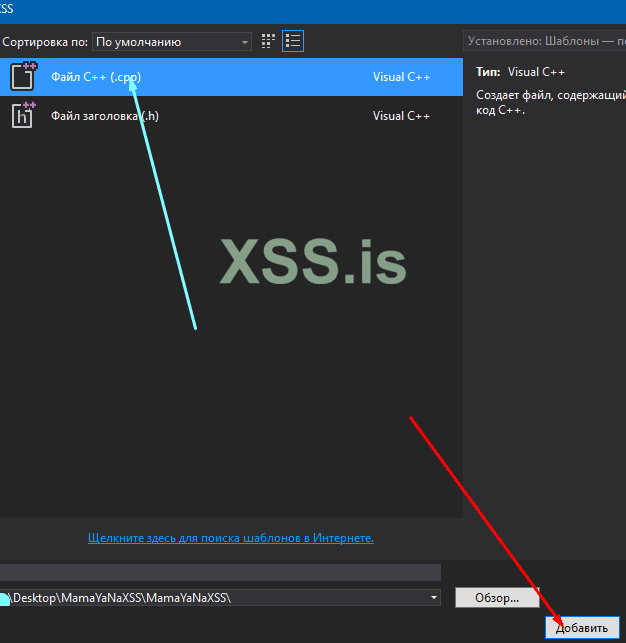Switch to medium icons list view
This screenshot has height=643, width=626.
pyautogui.click(x=293, y=41)
